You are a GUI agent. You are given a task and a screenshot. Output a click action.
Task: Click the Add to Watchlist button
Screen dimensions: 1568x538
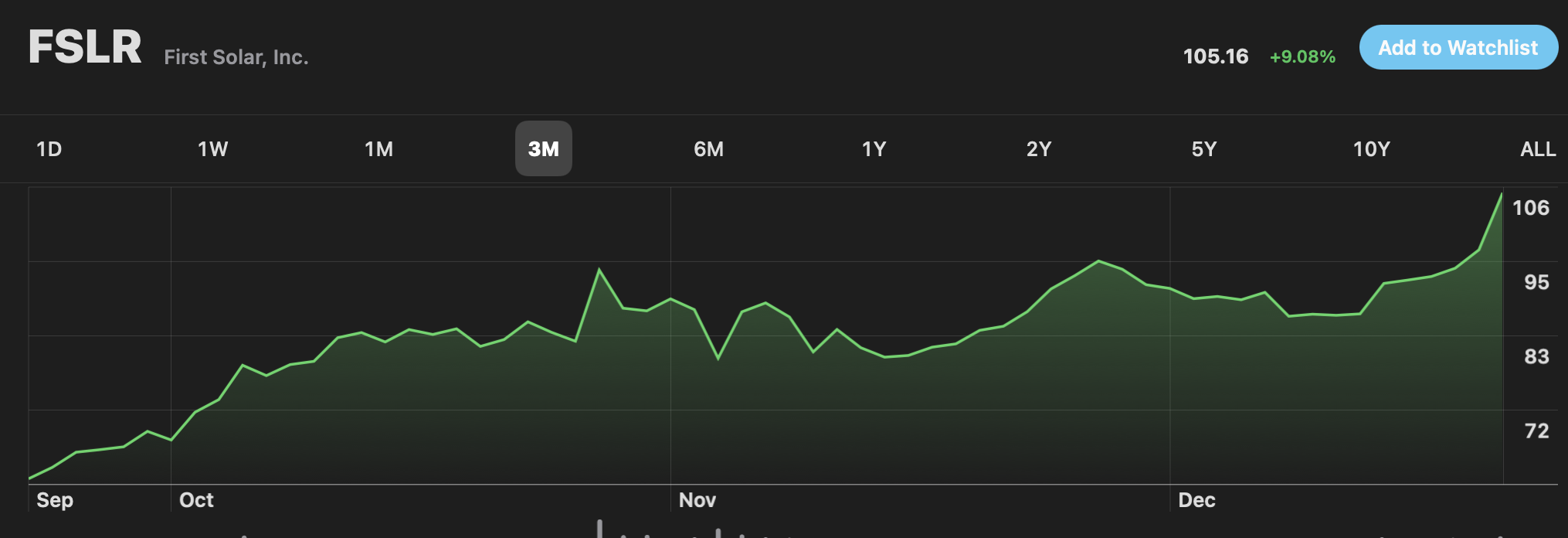point(1458,47)
